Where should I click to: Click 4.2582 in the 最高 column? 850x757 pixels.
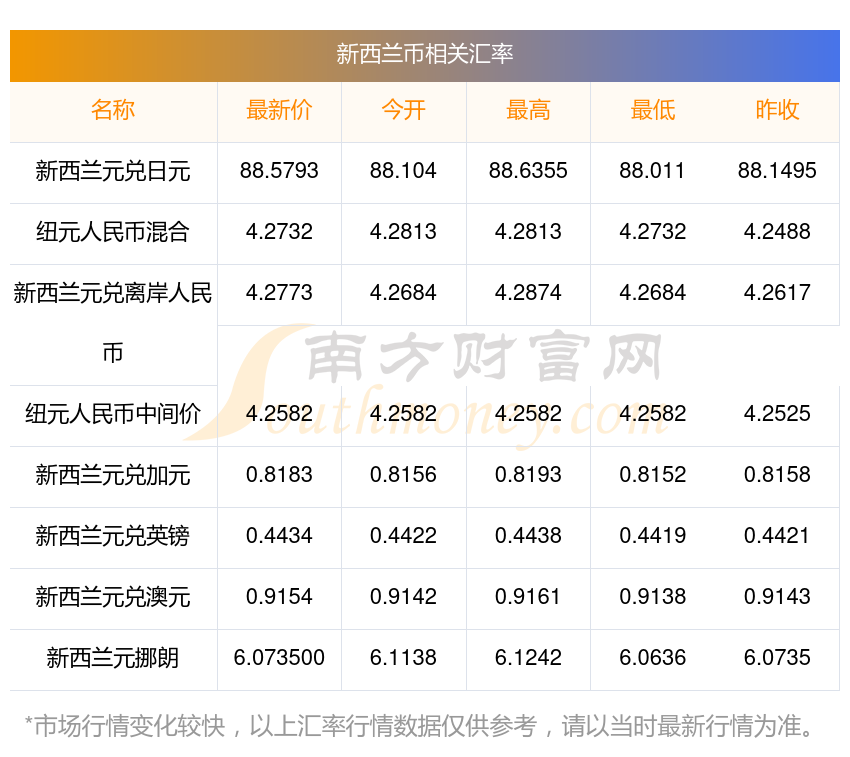point(528,414)
